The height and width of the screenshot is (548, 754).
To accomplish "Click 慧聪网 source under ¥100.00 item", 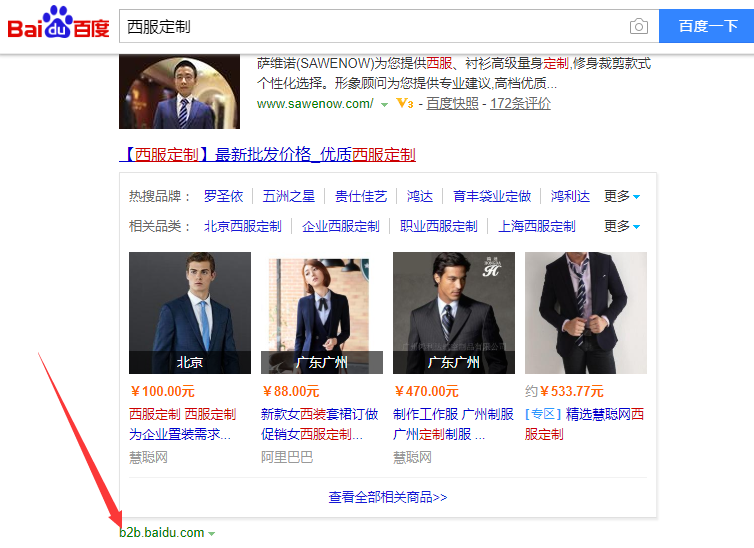I will [149, 457].
